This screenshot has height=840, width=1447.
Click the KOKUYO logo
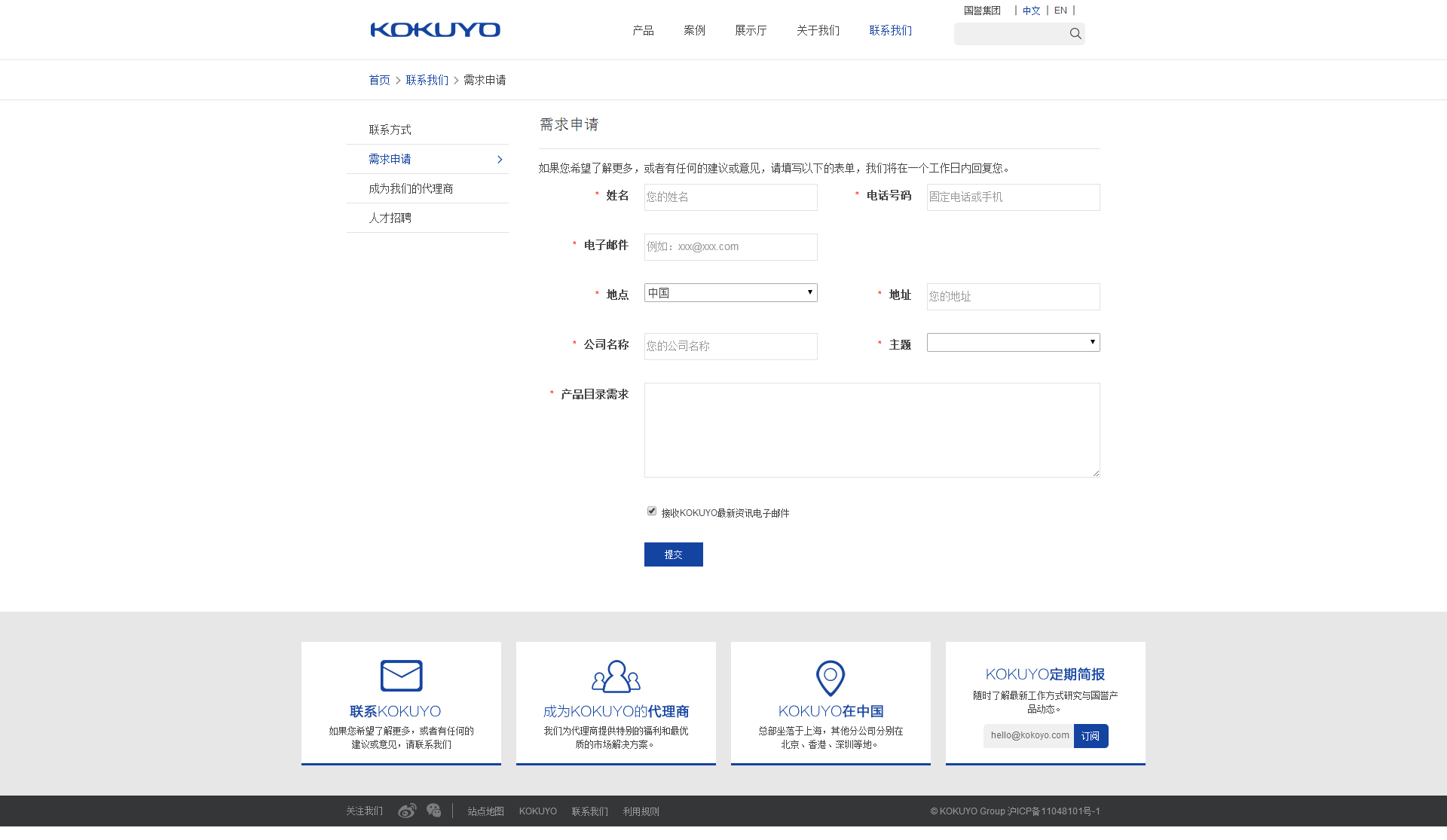tap(435, 30)
